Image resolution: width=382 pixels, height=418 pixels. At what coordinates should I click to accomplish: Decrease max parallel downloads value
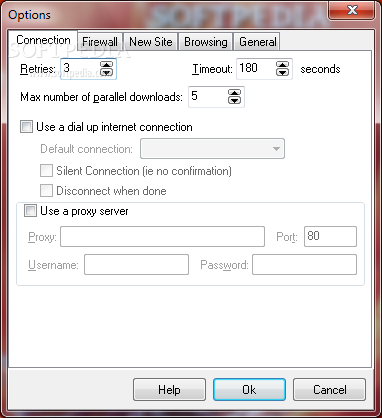(x=234, y=100)
